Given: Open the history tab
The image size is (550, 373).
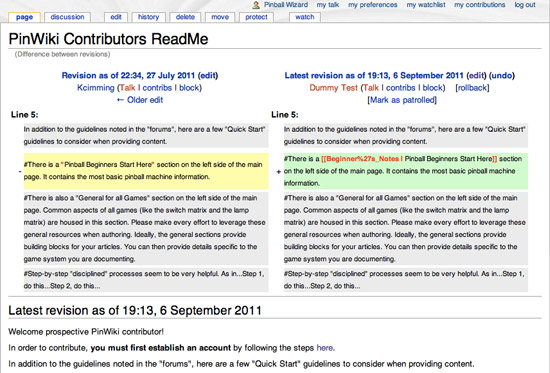Looking at the screenshot, I should (148, 17).
